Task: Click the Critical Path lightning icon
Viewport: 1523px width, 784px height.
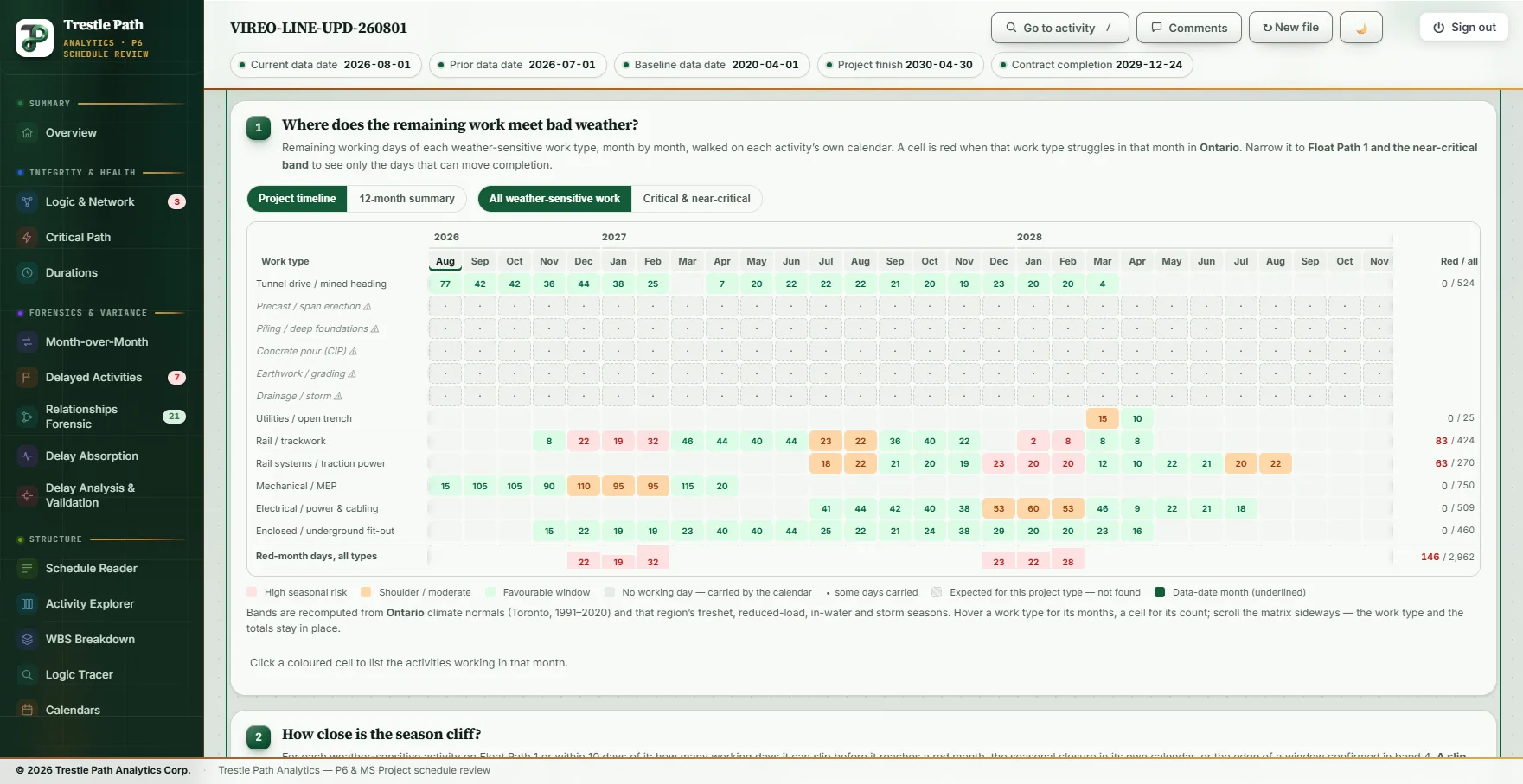Action: pyautogui.click(x=28, y=238)
